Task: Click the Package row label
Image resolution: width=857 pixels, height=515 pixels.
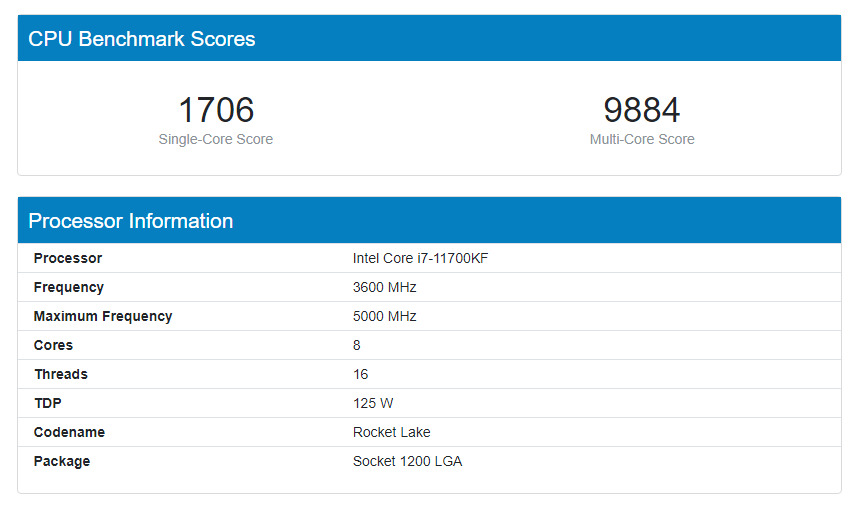Action: (62, 461)
